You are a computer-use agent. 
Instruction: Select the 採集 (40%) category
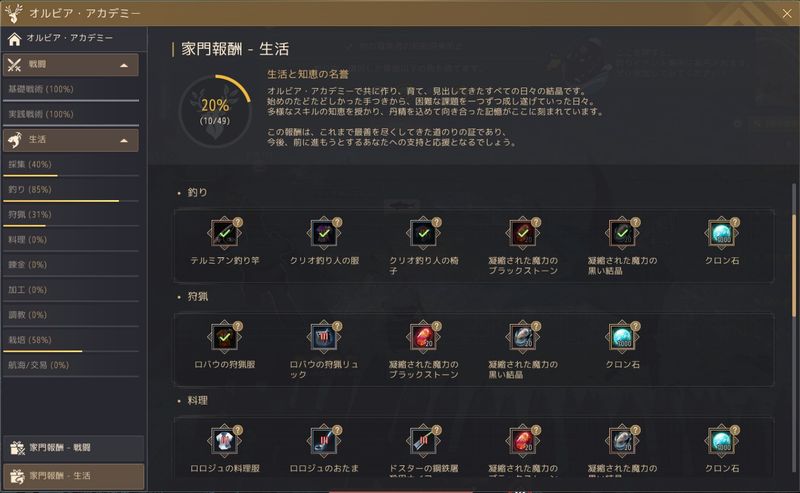click(70, 165)
